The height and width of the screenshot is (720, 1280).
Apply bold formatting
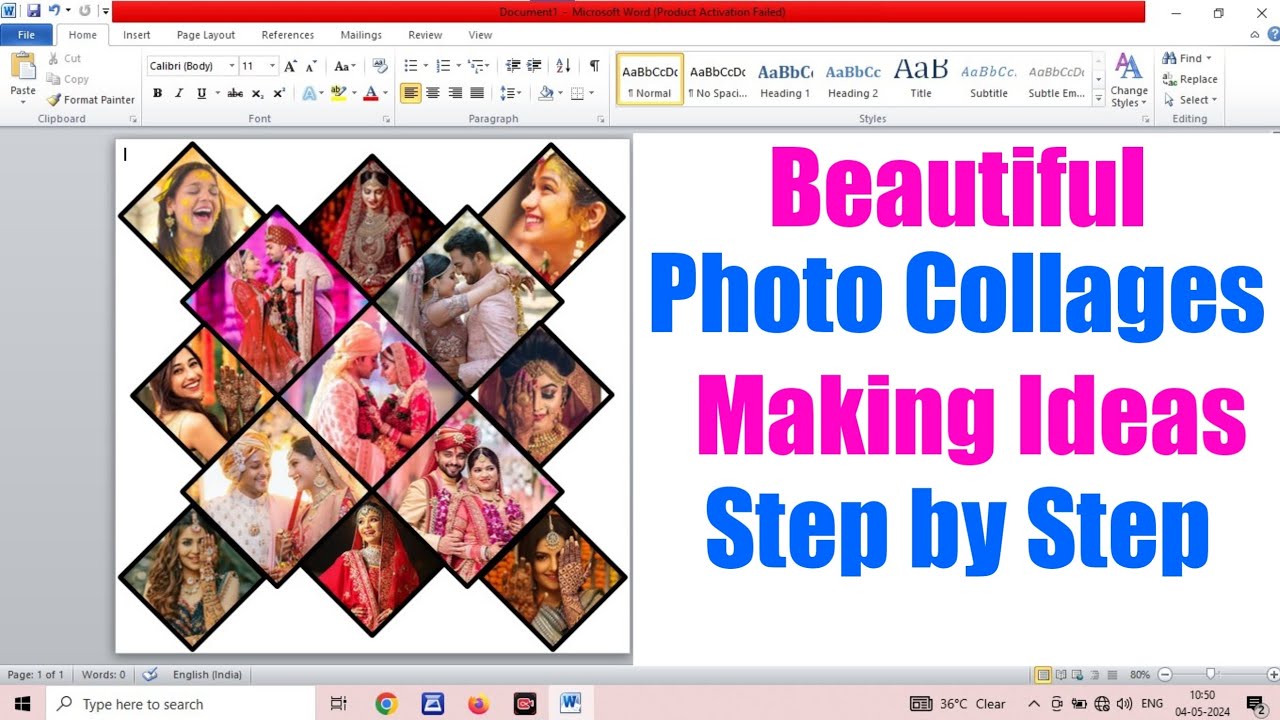point(157,93)
